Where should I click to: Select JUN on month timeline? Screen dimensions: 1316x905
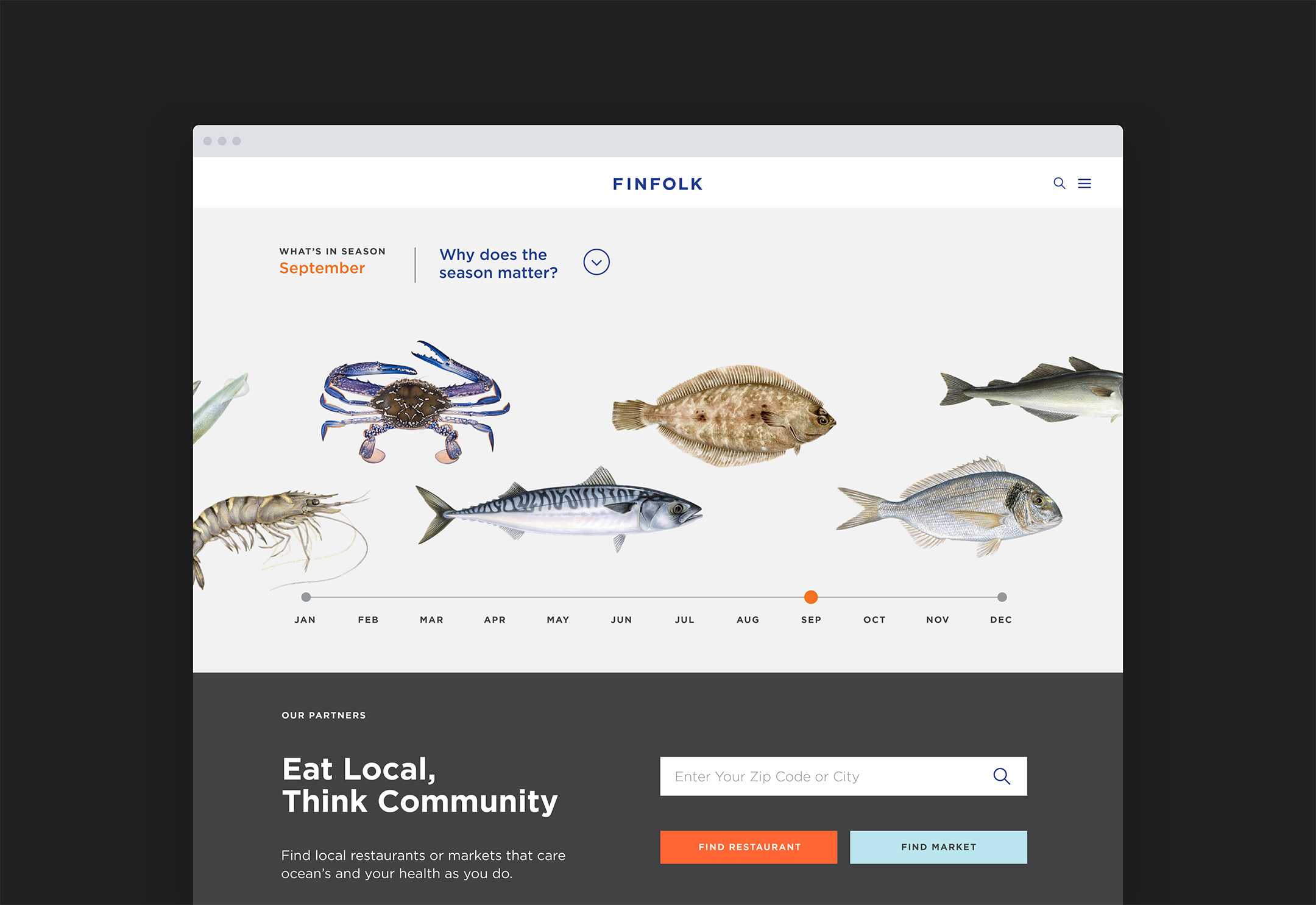tap(621, 620)
